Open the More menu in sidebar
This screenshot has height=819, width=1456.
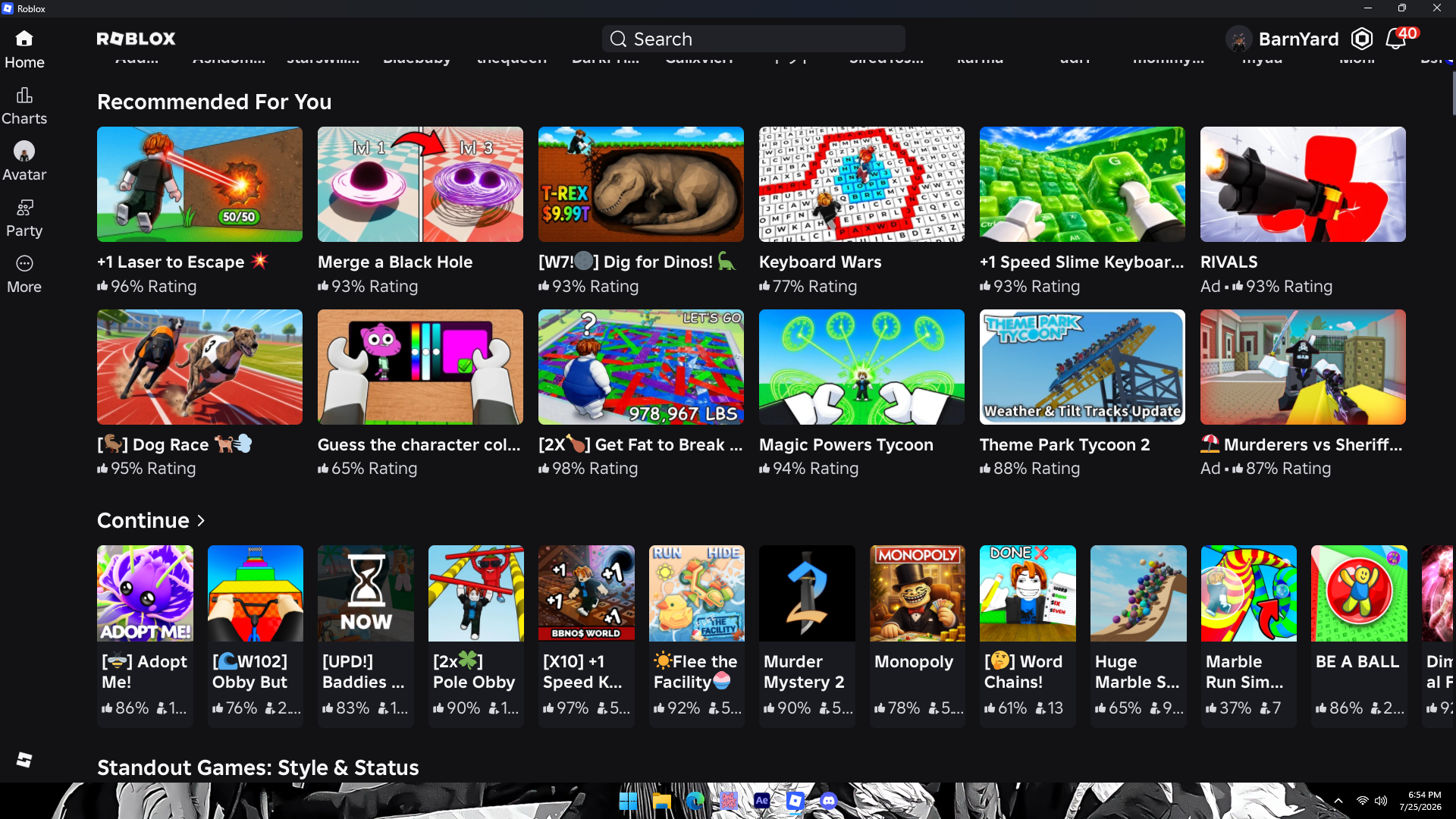[x=24, y=274]
